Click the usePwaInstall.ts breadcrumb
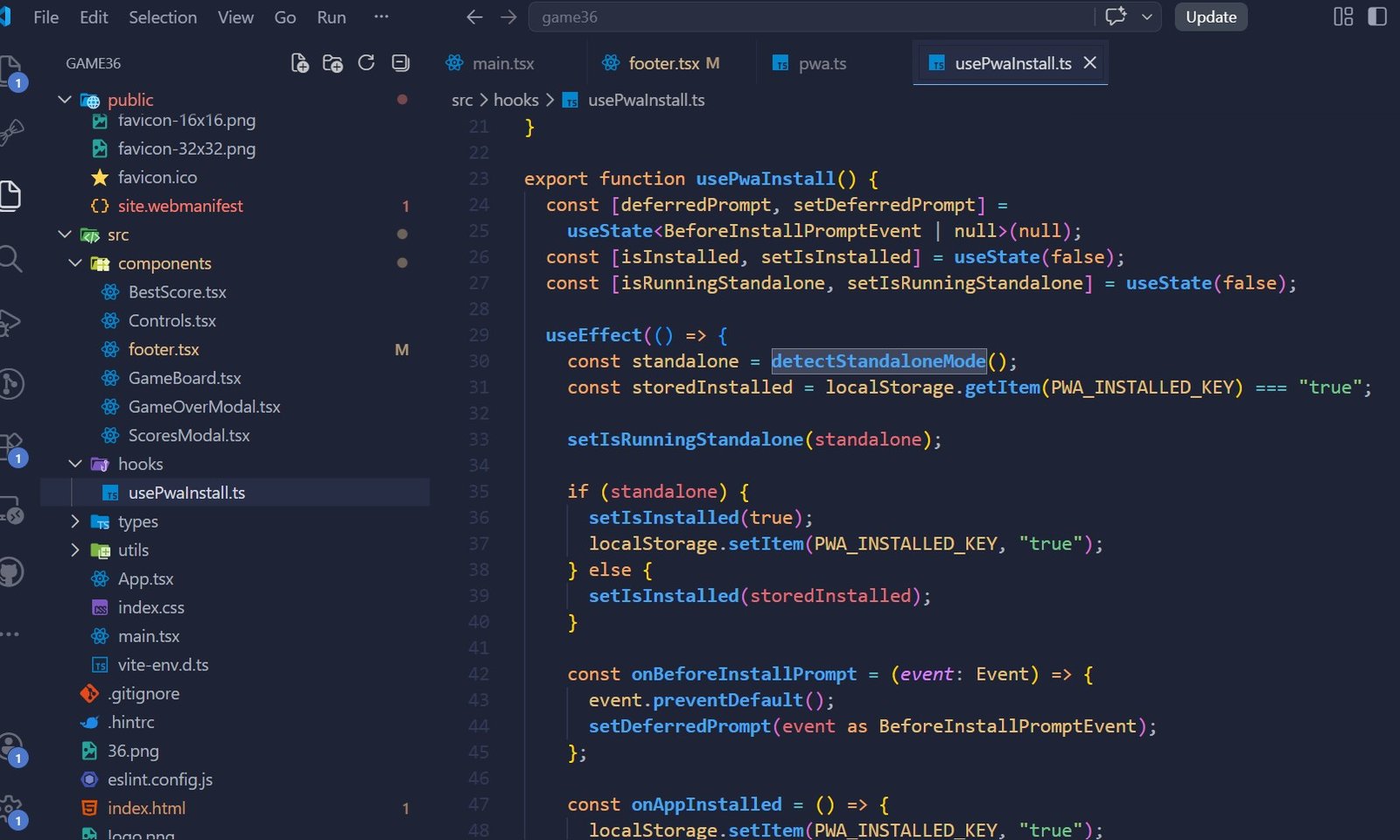The width and height of the screenshot is (1400, 840). click(x=646, y=100)
